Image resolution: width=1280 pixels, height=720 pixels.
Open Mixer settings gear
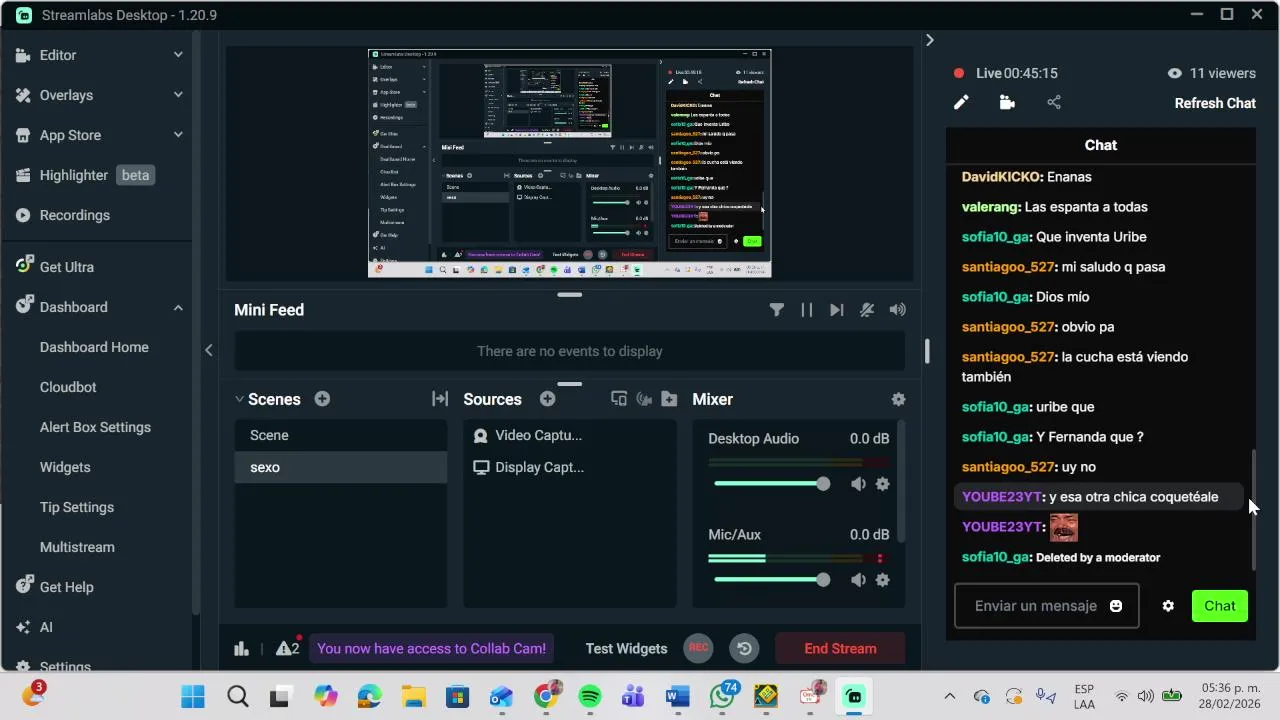[x=898, y=399]
